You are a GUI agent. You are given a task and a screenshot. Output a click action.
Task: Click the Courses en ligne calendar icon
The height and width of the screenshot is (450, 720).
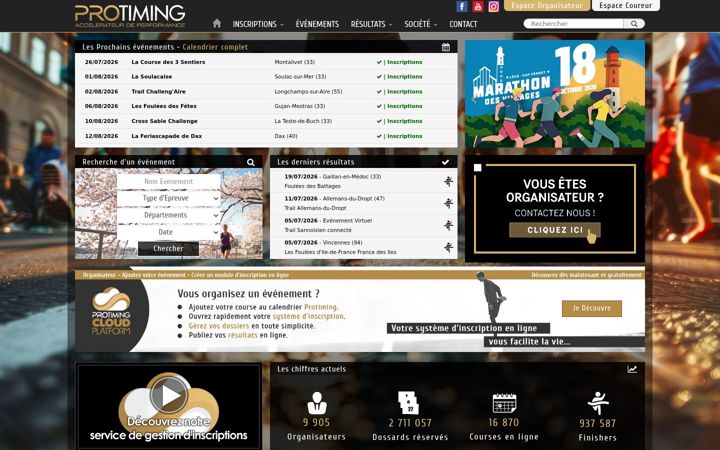504,403
